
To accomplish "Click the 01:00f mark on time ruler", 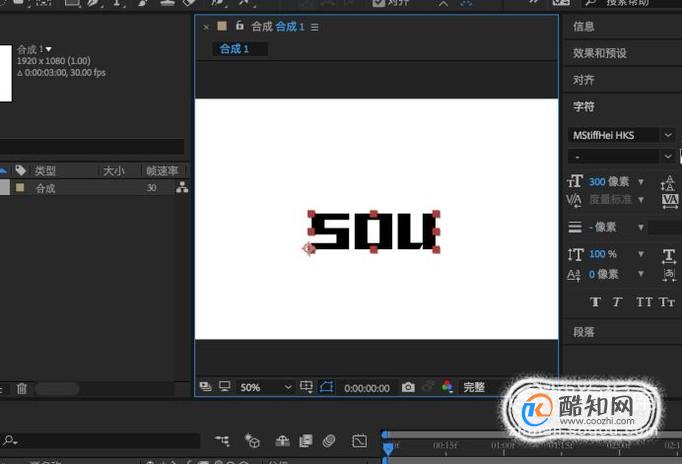I will point(503,445).
